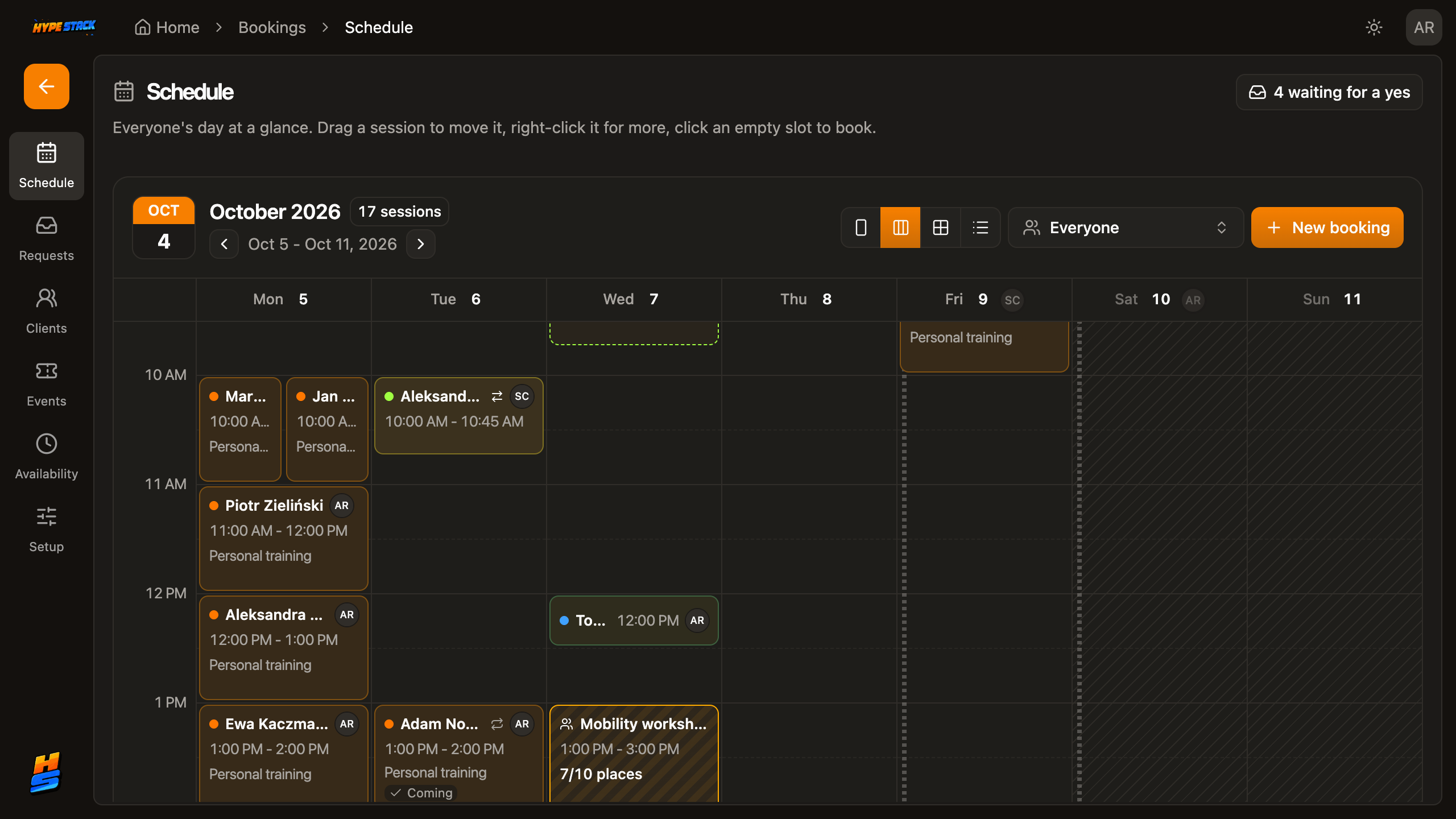Go to Clients in the sidebar
Screen dimensions: 1456x819
pos(47,312)
